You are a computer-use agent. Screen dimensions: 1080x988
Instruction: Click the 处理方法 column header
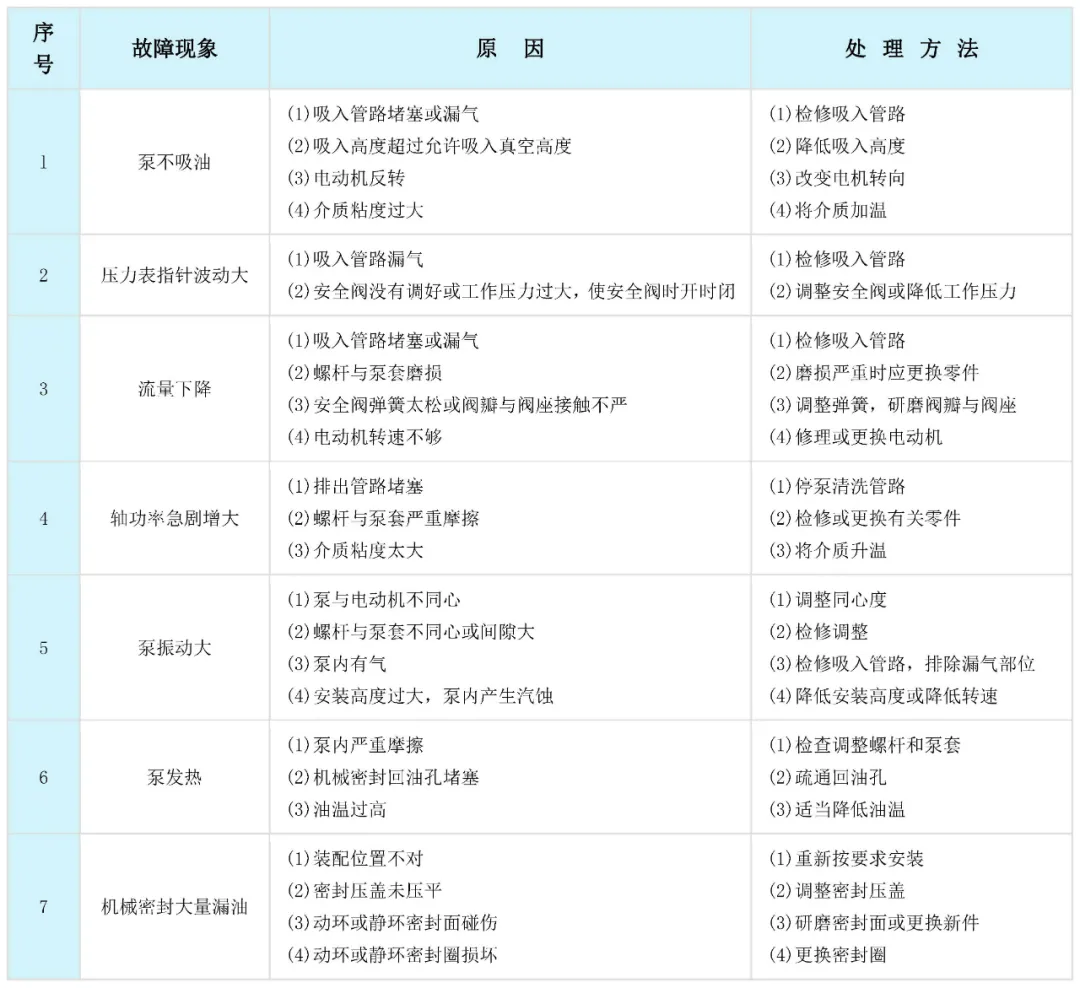tap(913, 46)
